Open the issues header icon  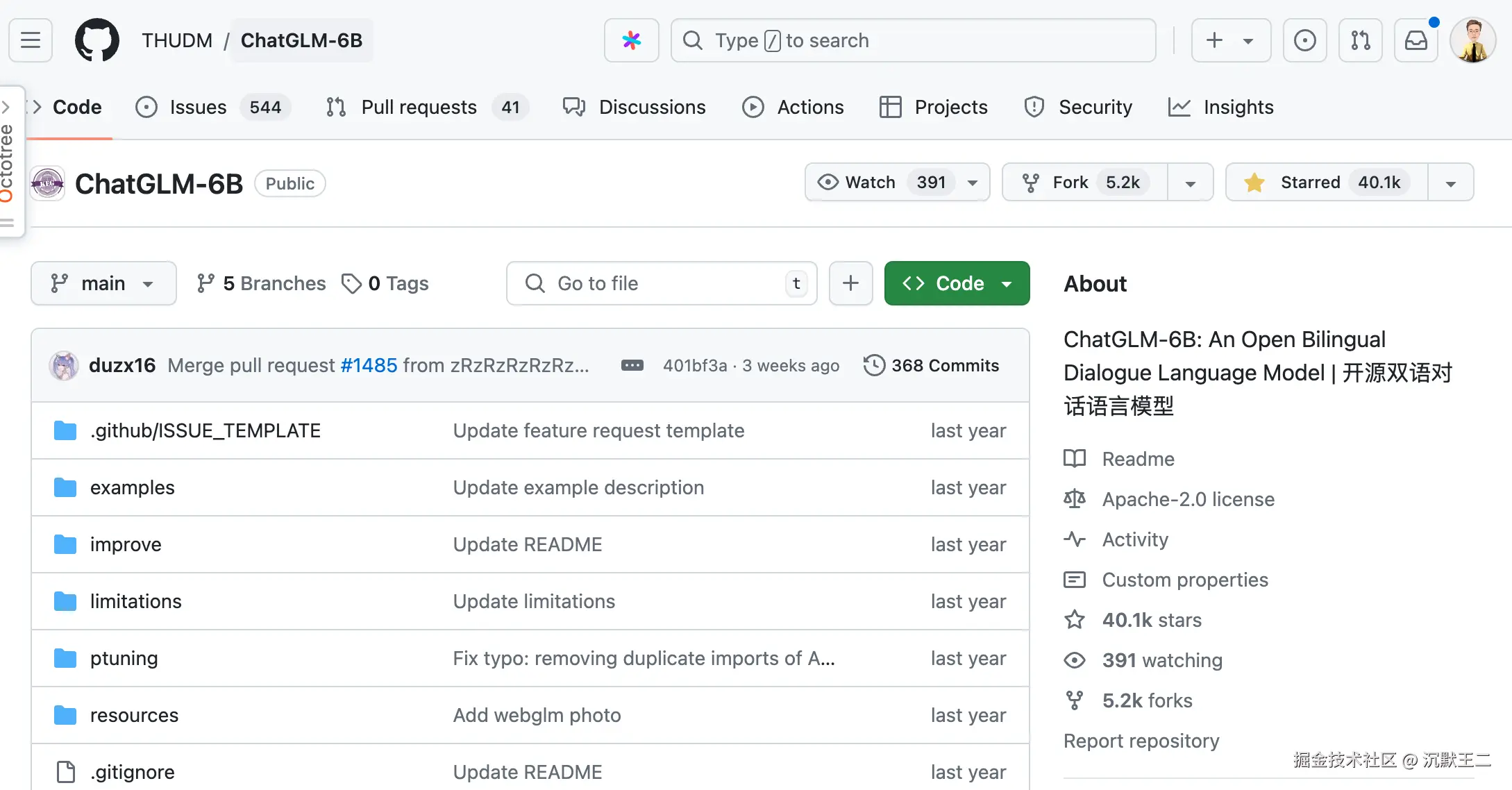tap(1304, 40)
